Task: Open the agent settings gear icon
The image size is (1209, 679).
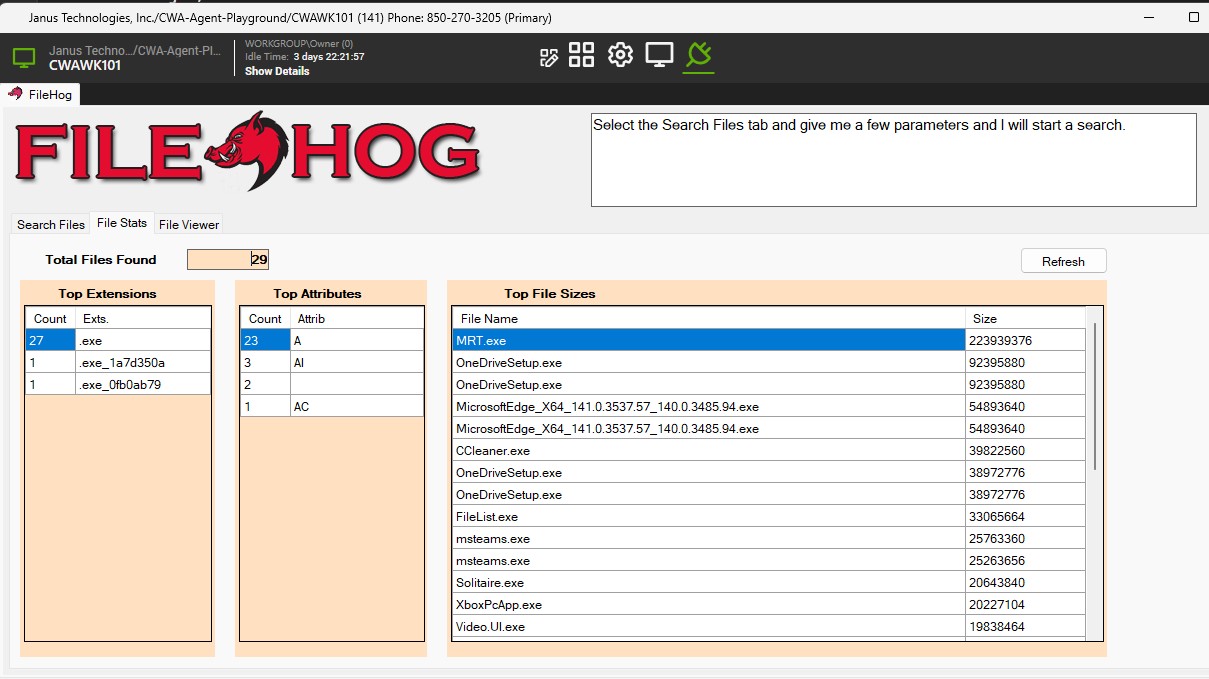Action: pos(620,55)
